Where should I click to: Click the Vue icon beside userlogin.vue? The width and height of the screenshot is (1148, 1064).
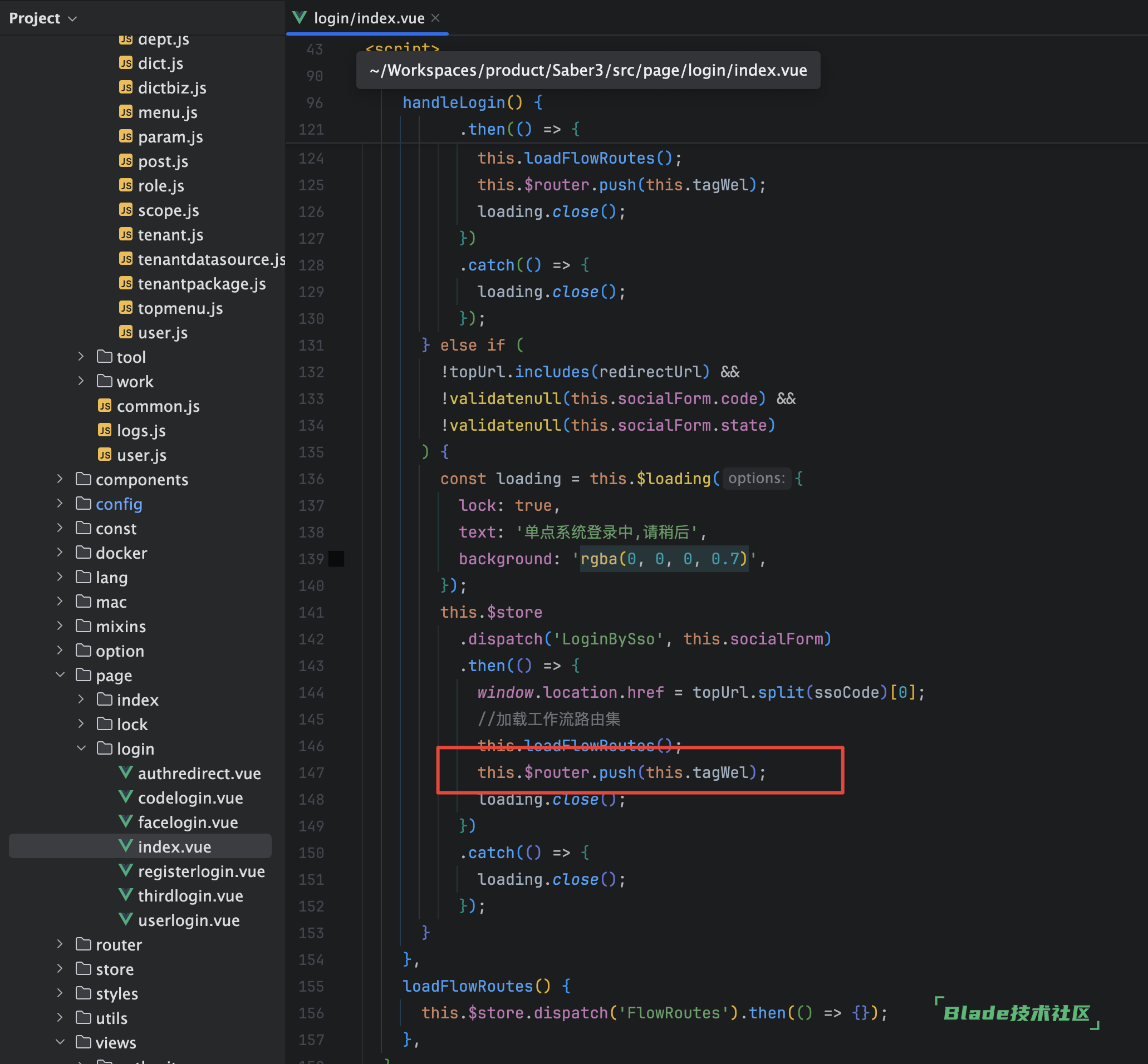click(126, 919)
